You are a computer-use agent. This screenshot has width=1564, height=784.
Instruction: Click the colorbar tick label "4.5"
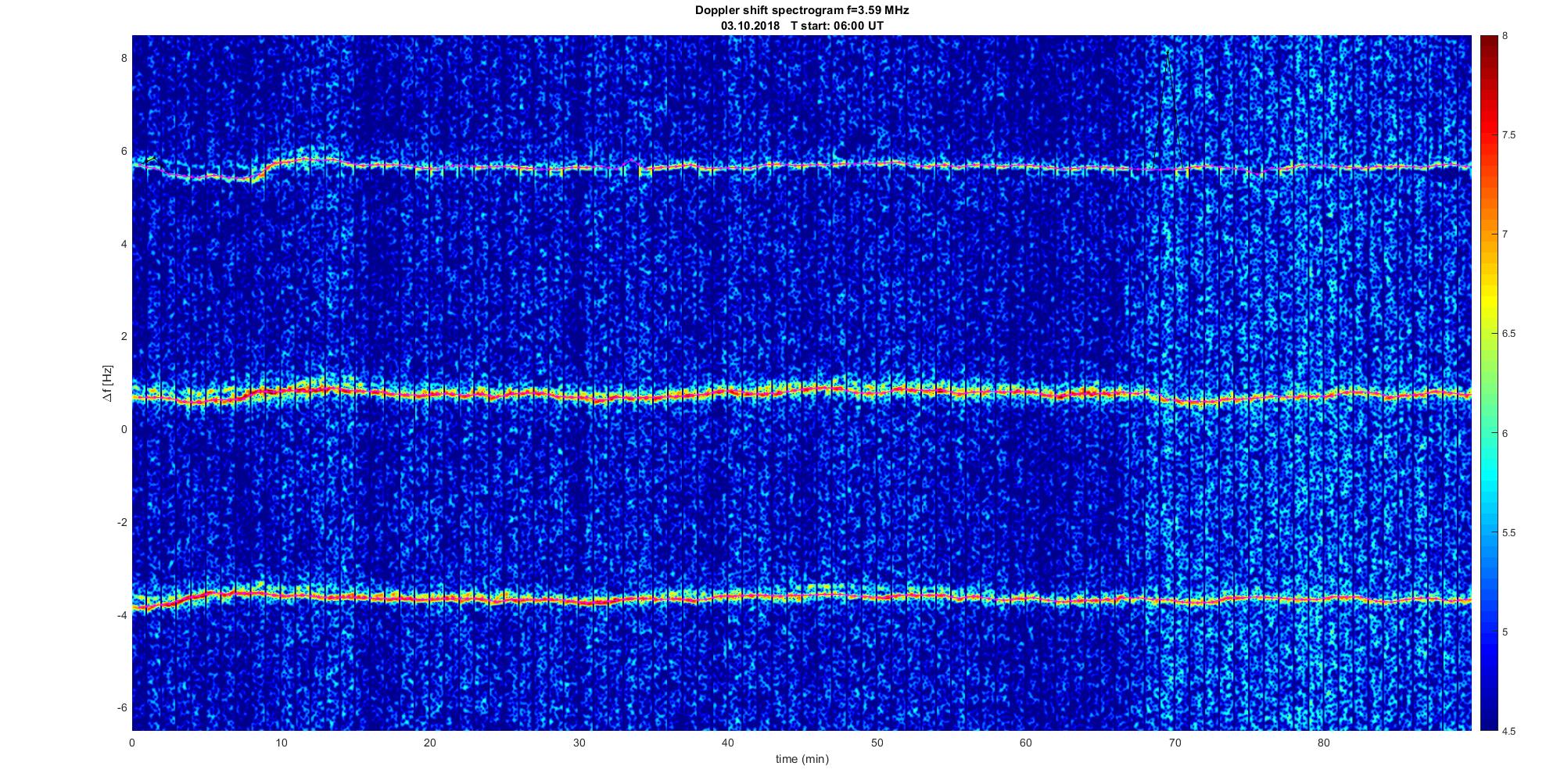[1509, 731]
